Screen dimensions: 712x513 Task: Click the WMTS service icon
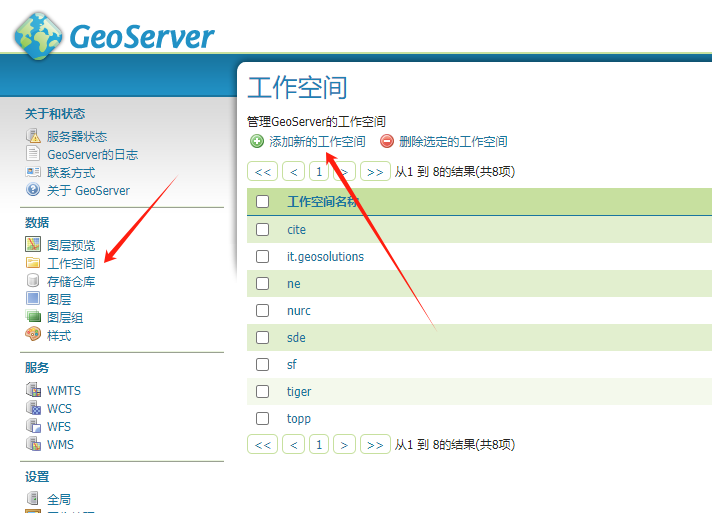pyautogui.click(x=34, y=390)
